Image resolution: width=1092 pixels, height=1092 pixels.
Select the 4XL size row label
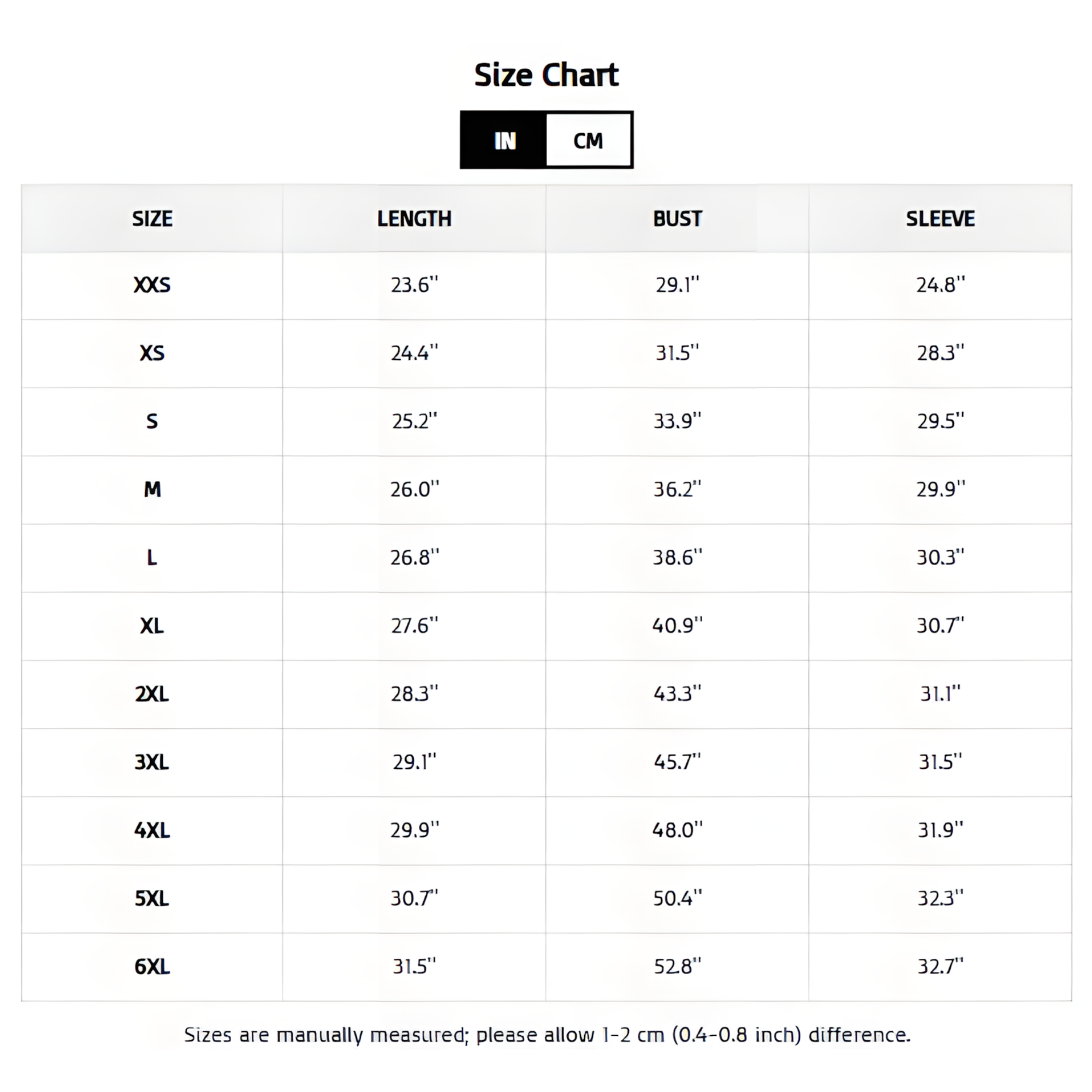[x=152, y=830]
